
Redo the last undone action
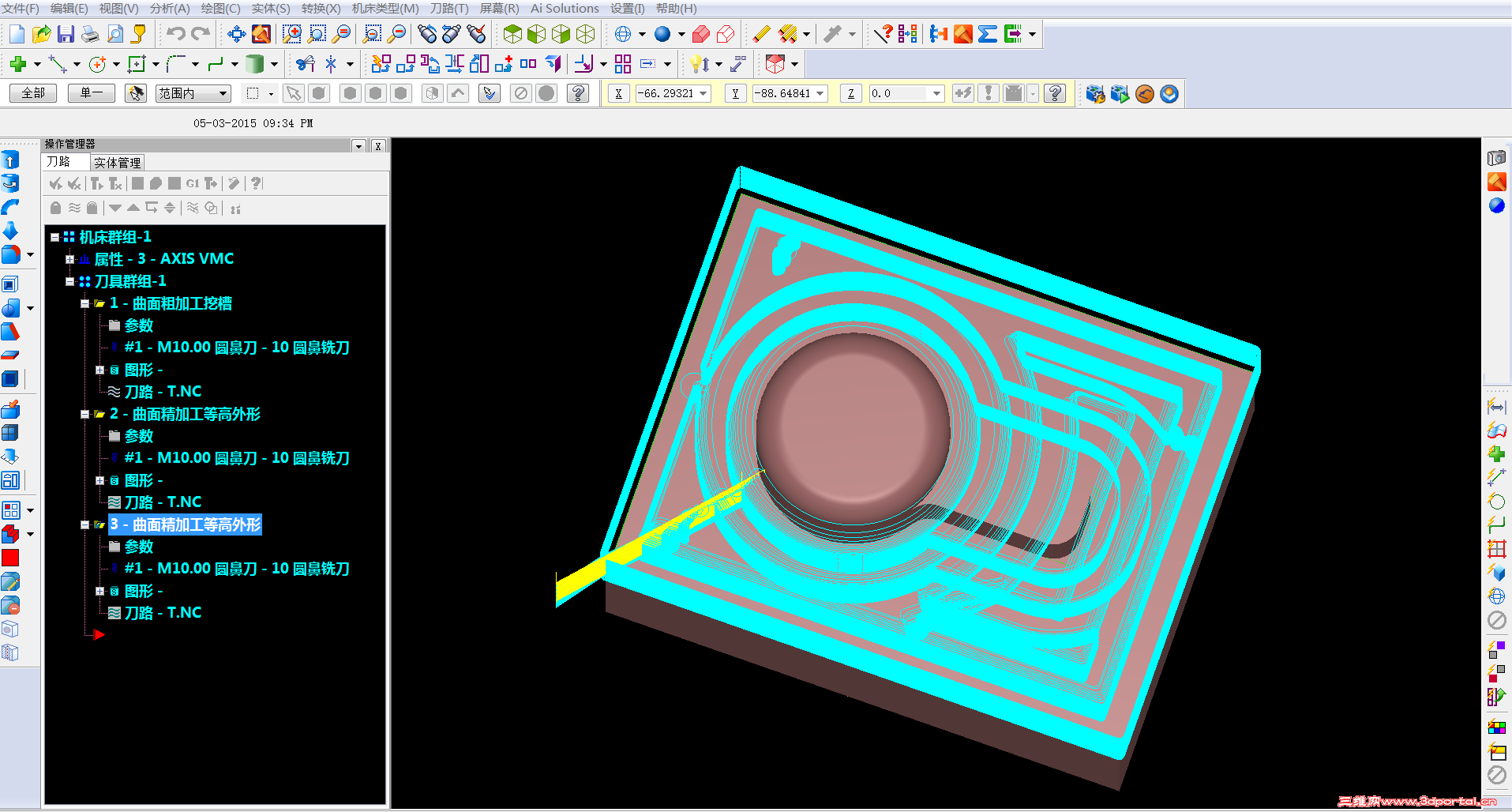[201, 34]
